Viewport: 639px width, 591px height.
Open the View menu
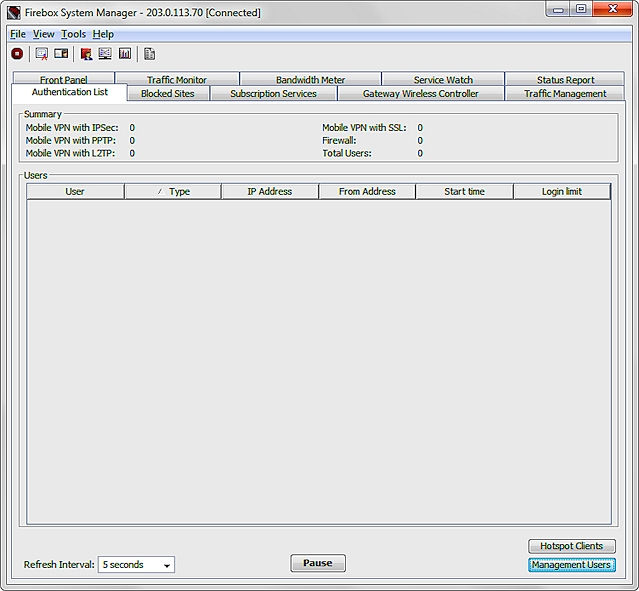[44, 34]
